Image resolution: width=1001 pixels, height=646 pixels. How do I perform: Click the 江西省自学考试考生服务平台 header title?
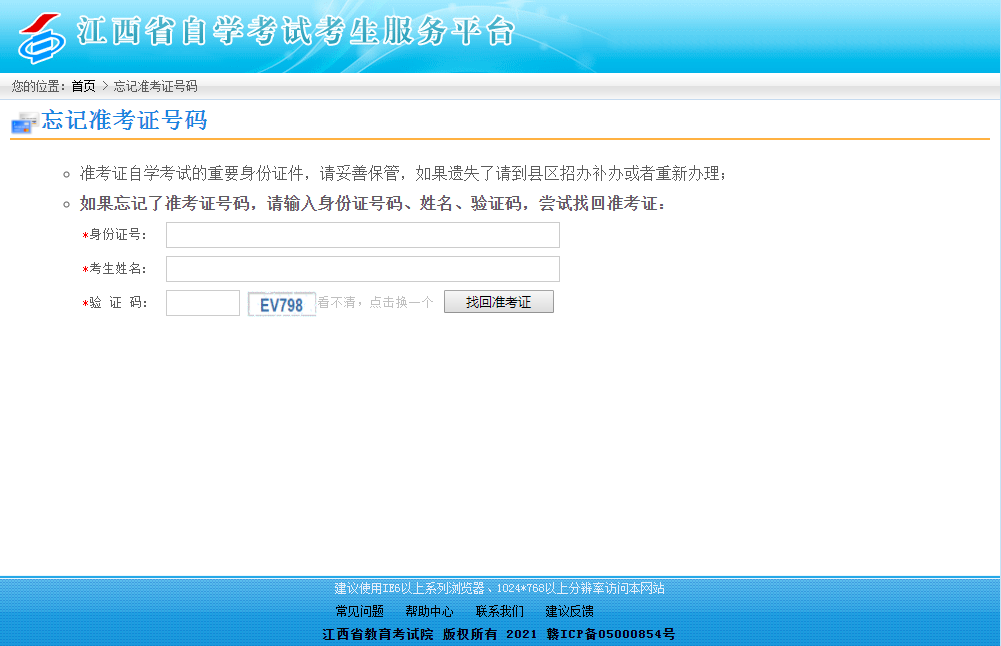pyautogui.click(x=296, y=33)
